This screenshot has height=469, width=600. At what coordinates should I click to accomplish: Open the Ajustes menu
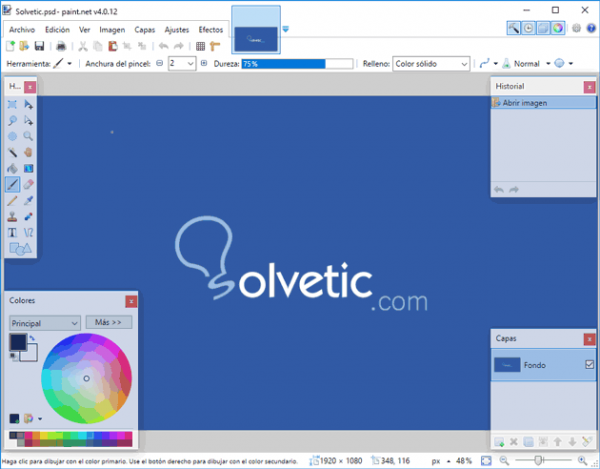pos(177,30)
